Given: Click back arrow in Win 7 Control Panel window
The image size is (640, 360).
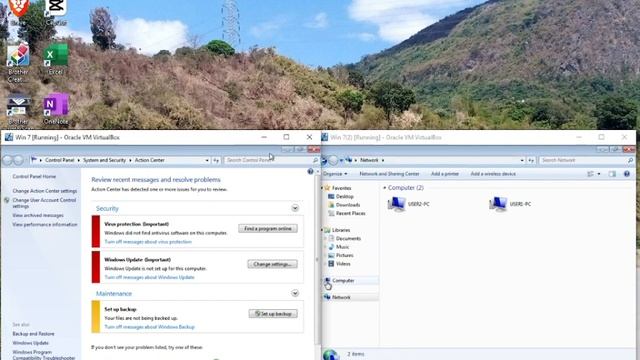Looking at the screenshot, I should click(x=7, y=160).
